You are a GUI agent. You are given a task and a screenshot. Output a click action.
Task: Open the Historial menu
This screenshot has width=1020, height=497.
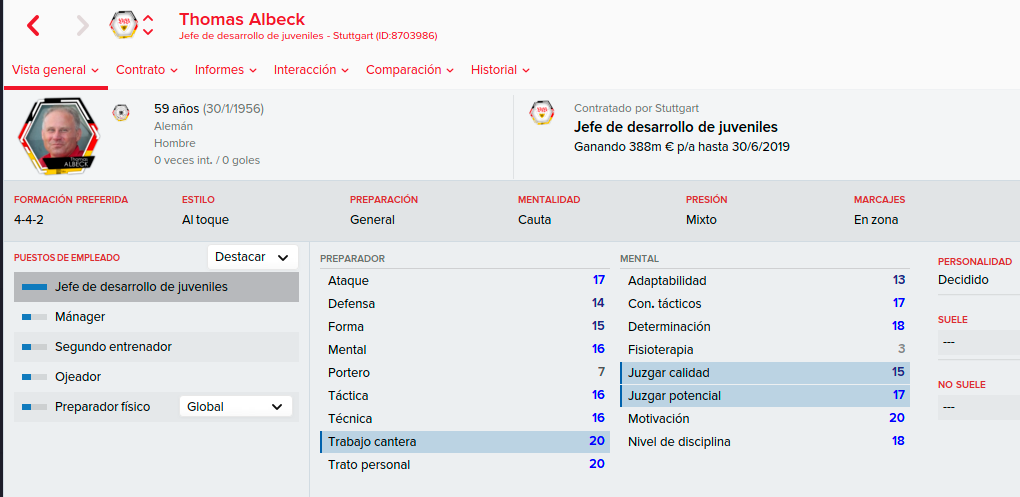500,70
